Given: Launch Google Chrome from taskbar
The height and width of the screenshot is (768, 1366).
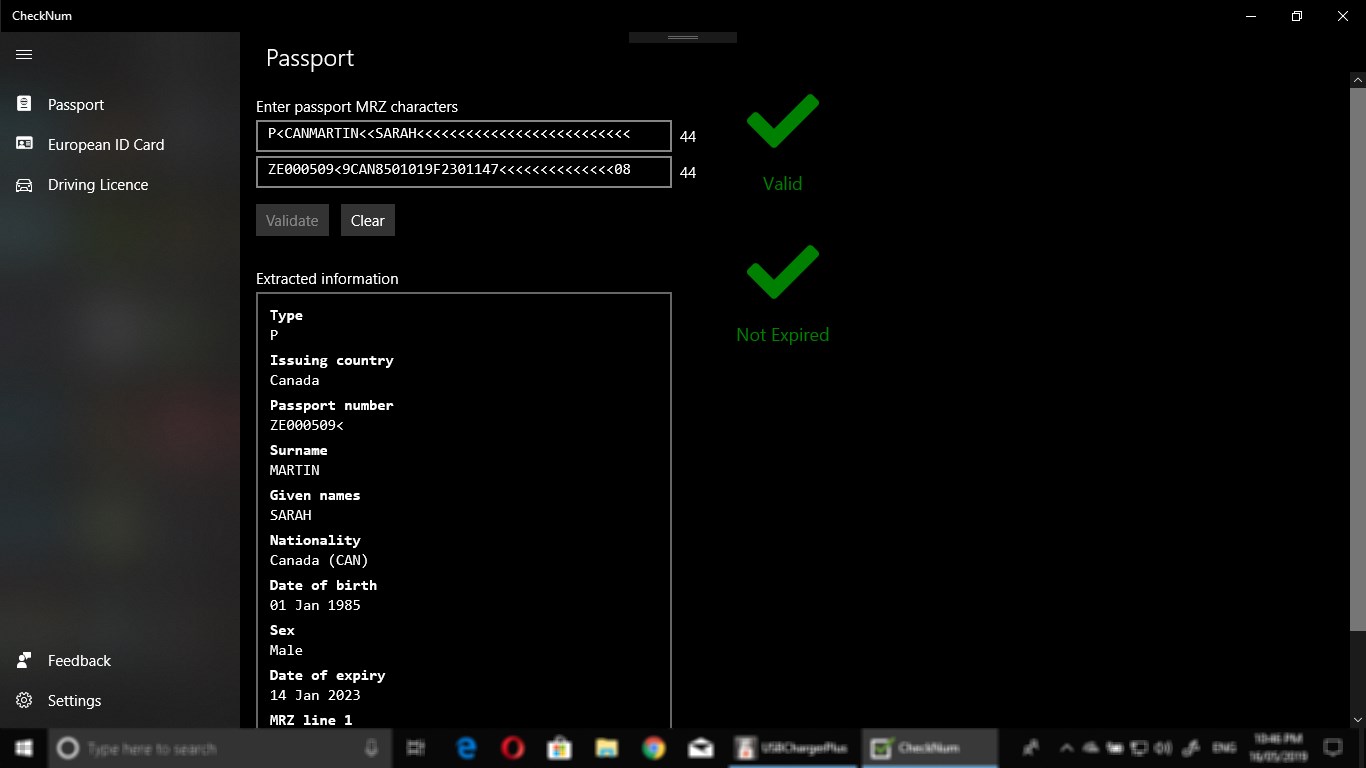Looking at the screenshot, I should 653,748.
